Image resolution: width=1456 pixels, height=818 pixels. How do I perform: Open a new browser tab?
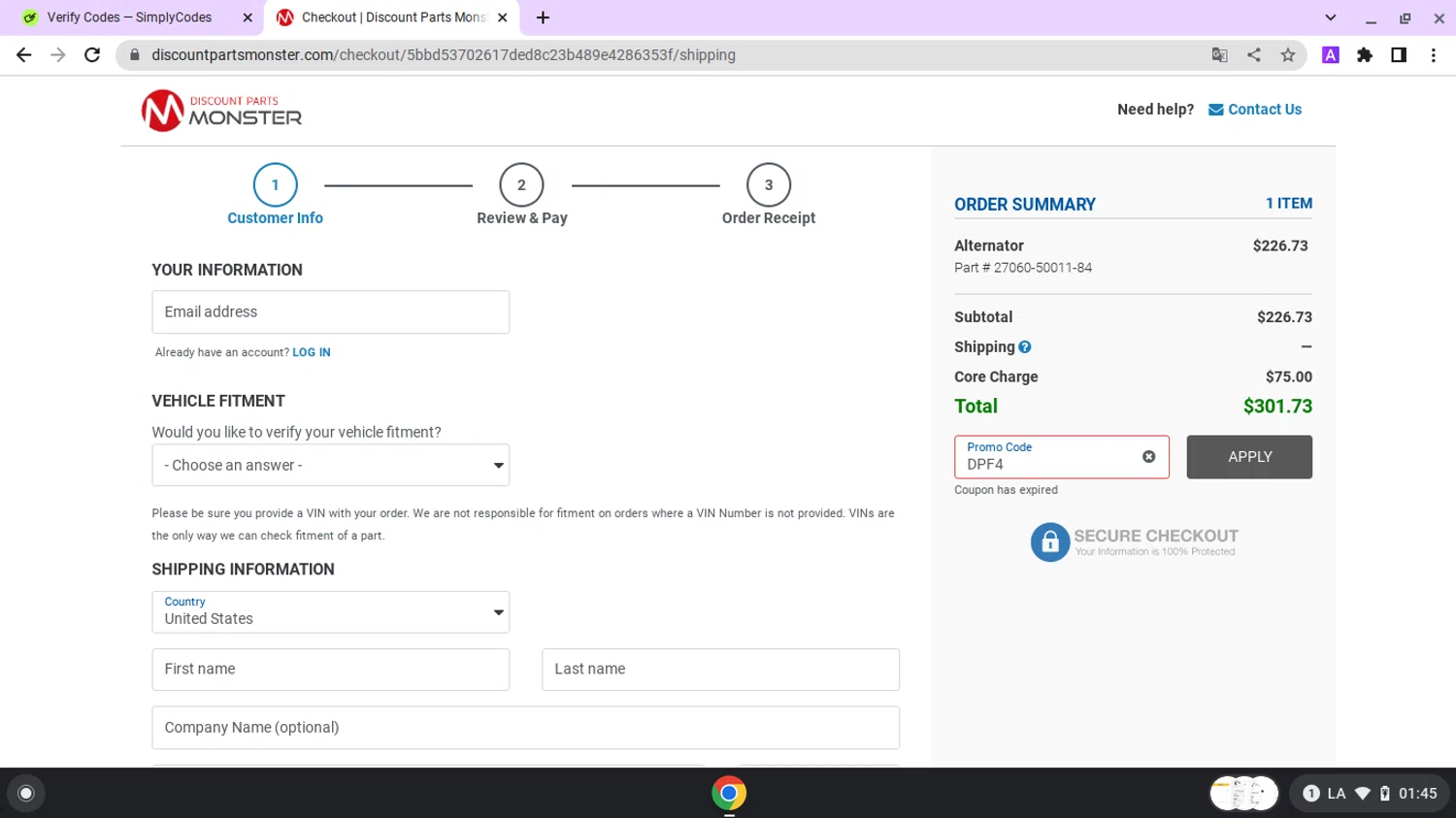pos(543,17)
